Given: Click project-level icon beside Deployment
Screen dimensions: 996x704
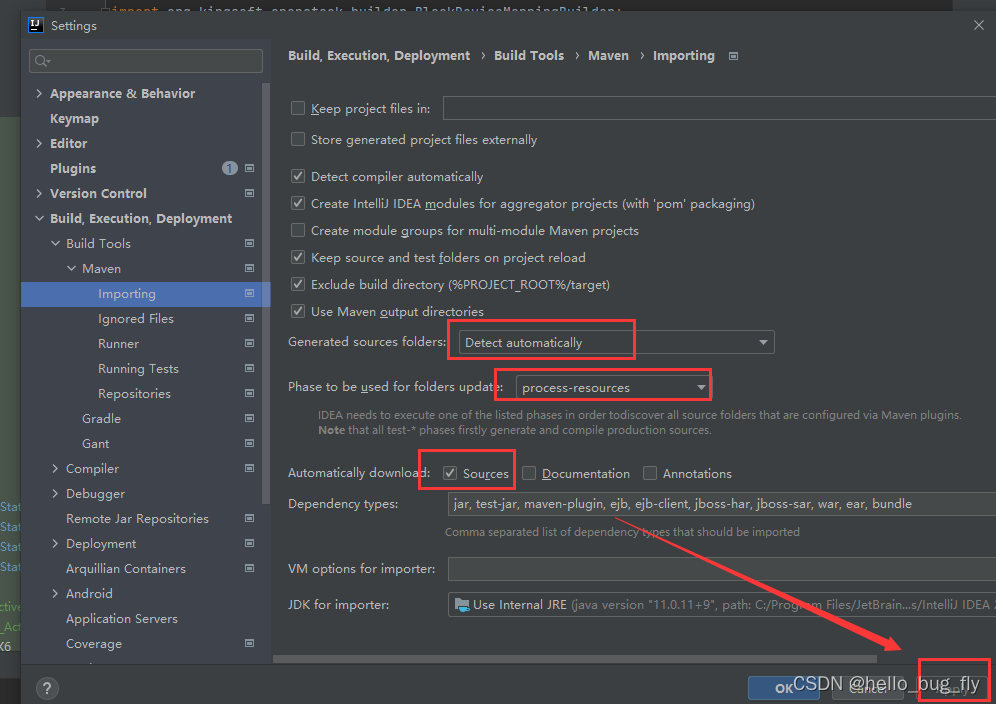Looking at the screenshot, I should click(250, 543).
